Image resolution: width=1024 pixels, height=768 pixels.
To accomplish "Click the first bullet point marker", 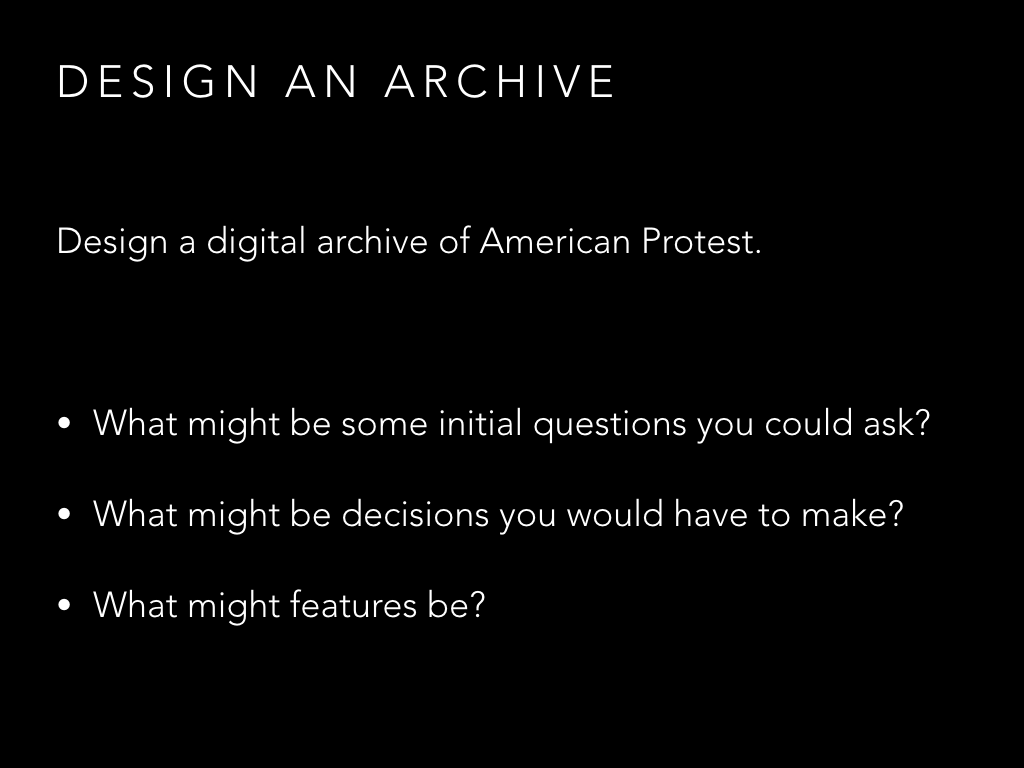I will point(64,424).
